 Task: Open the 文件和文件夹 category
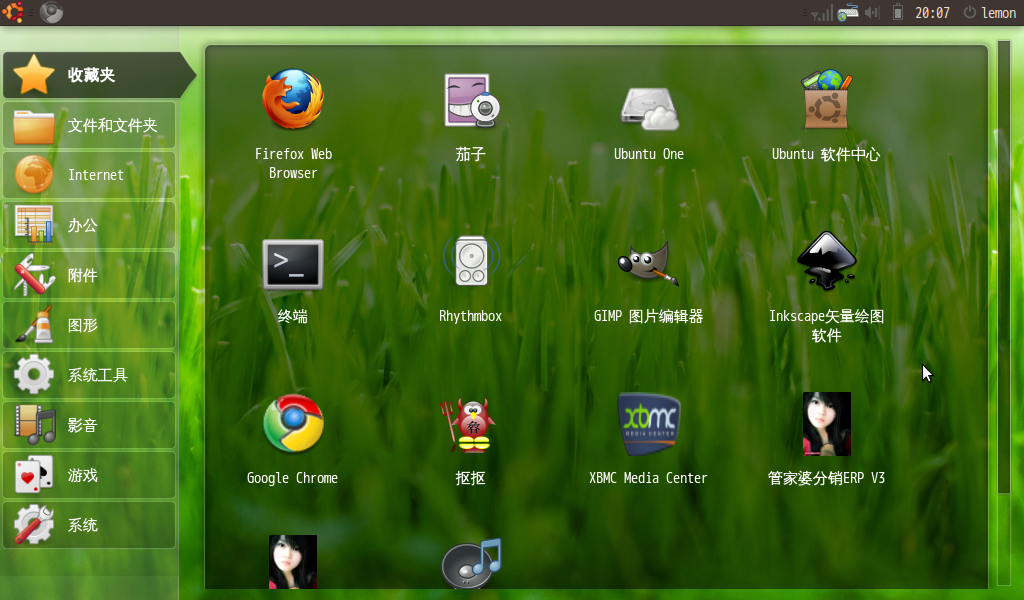click(x=89, y=125)
